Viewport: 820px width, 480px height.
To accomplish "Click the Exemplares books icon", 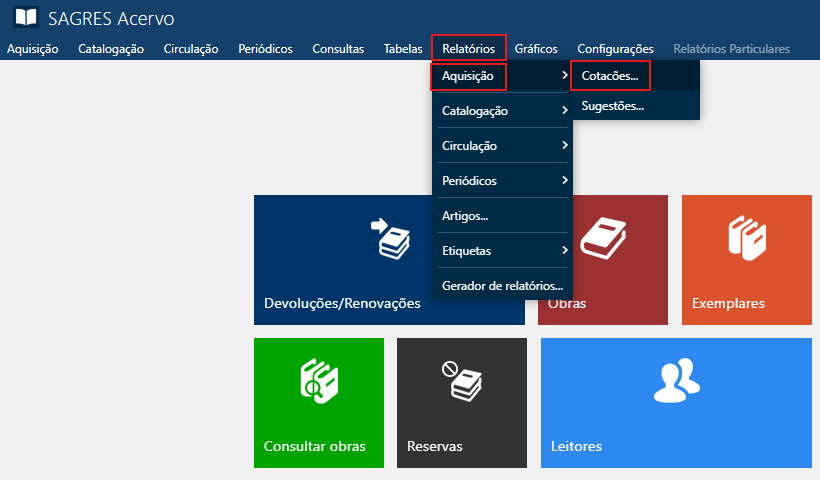I will (x=746, y=237).
